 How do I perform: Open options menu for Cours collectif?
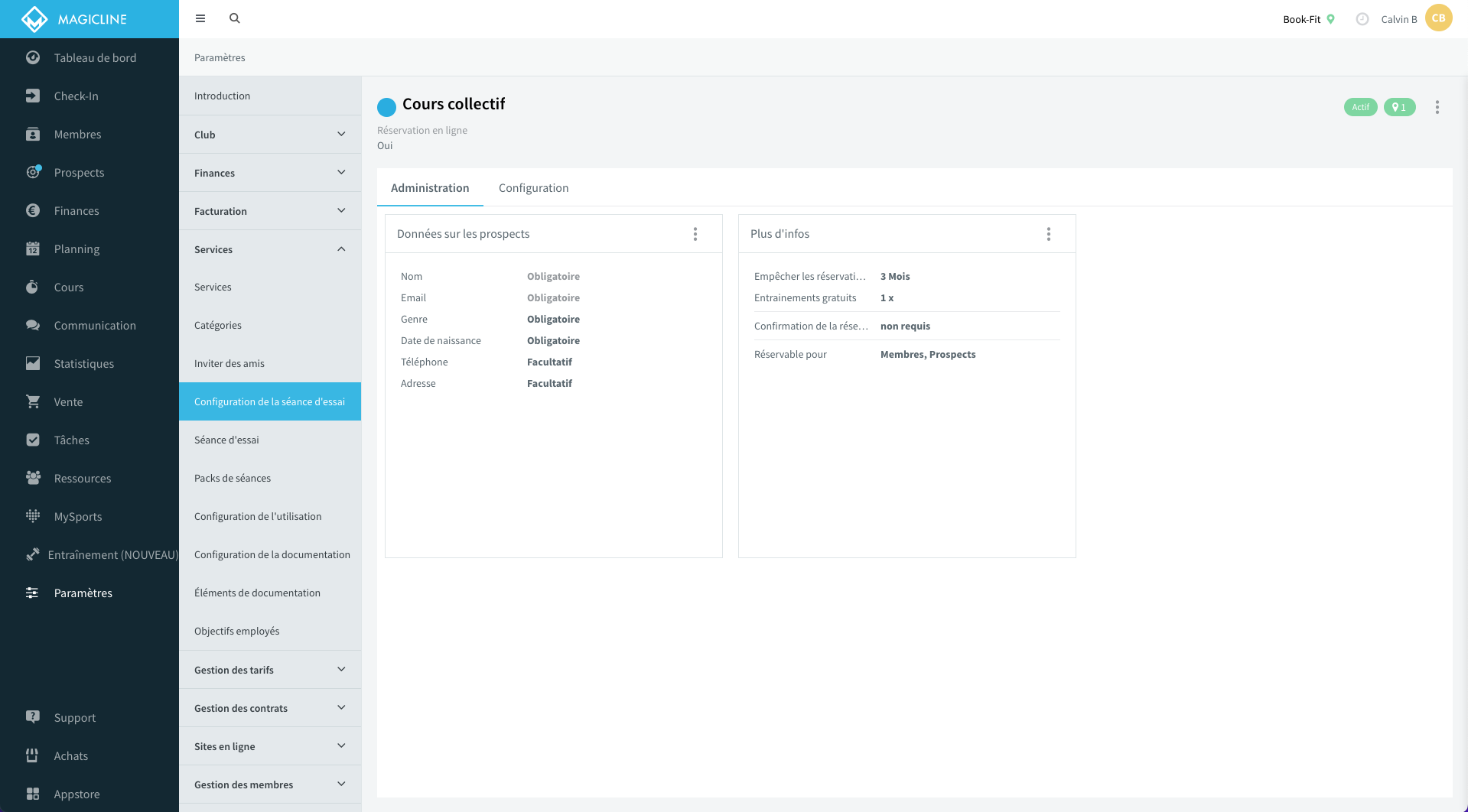pos(1437,108)
